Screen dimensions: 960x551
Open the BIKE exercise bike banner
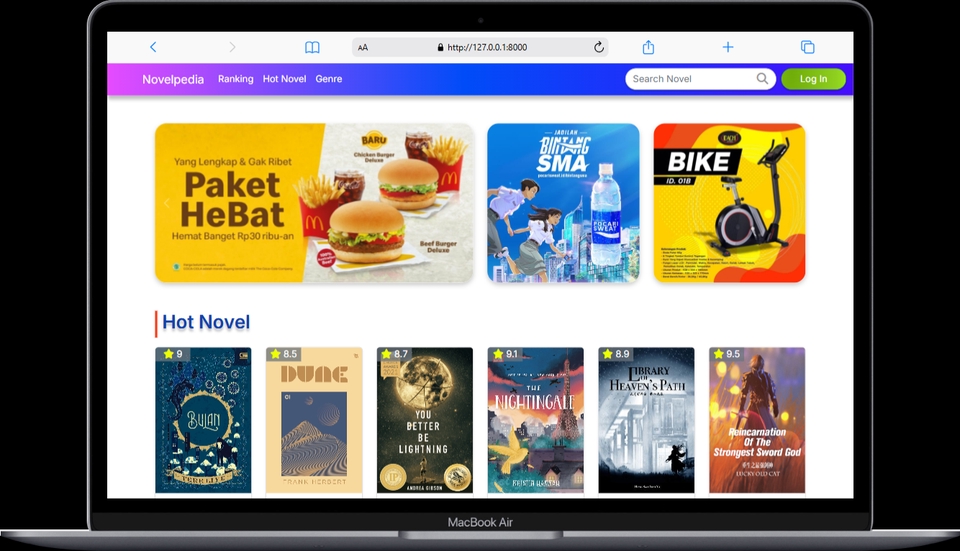click(x=729, y=203)
